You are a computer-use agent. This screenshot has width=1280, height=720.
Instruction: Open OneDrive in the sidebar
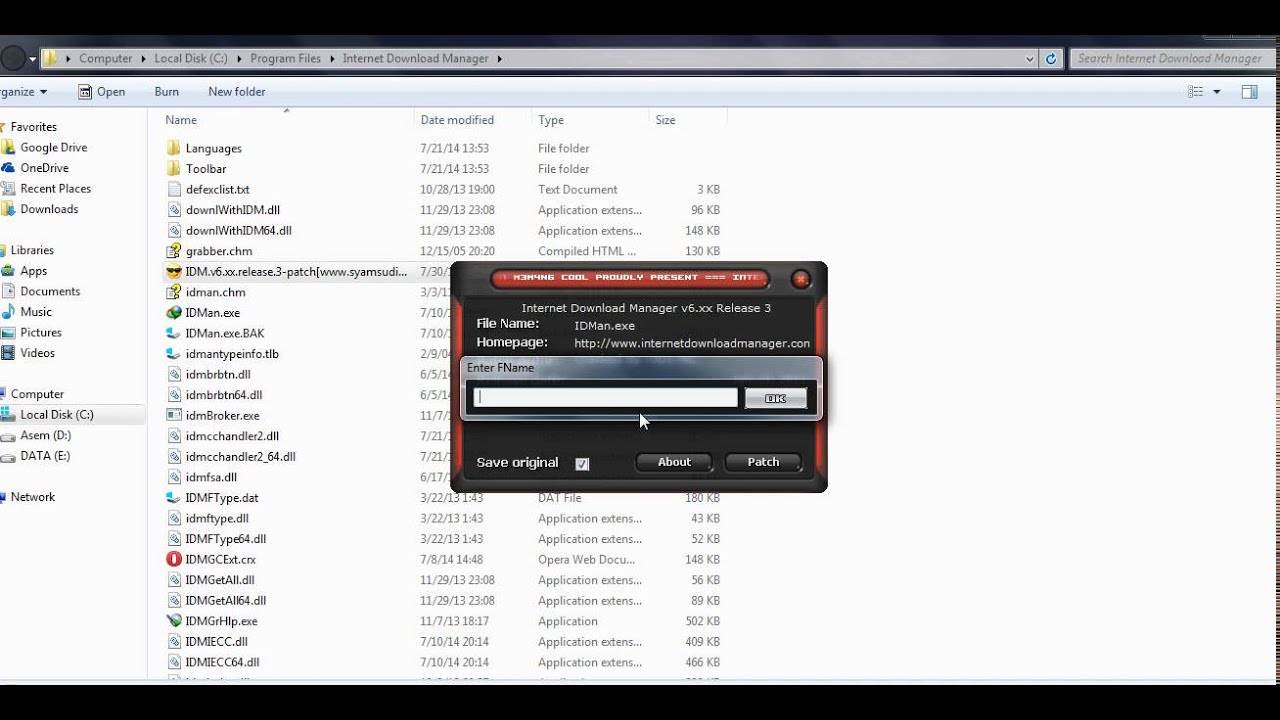click(45, 168)
